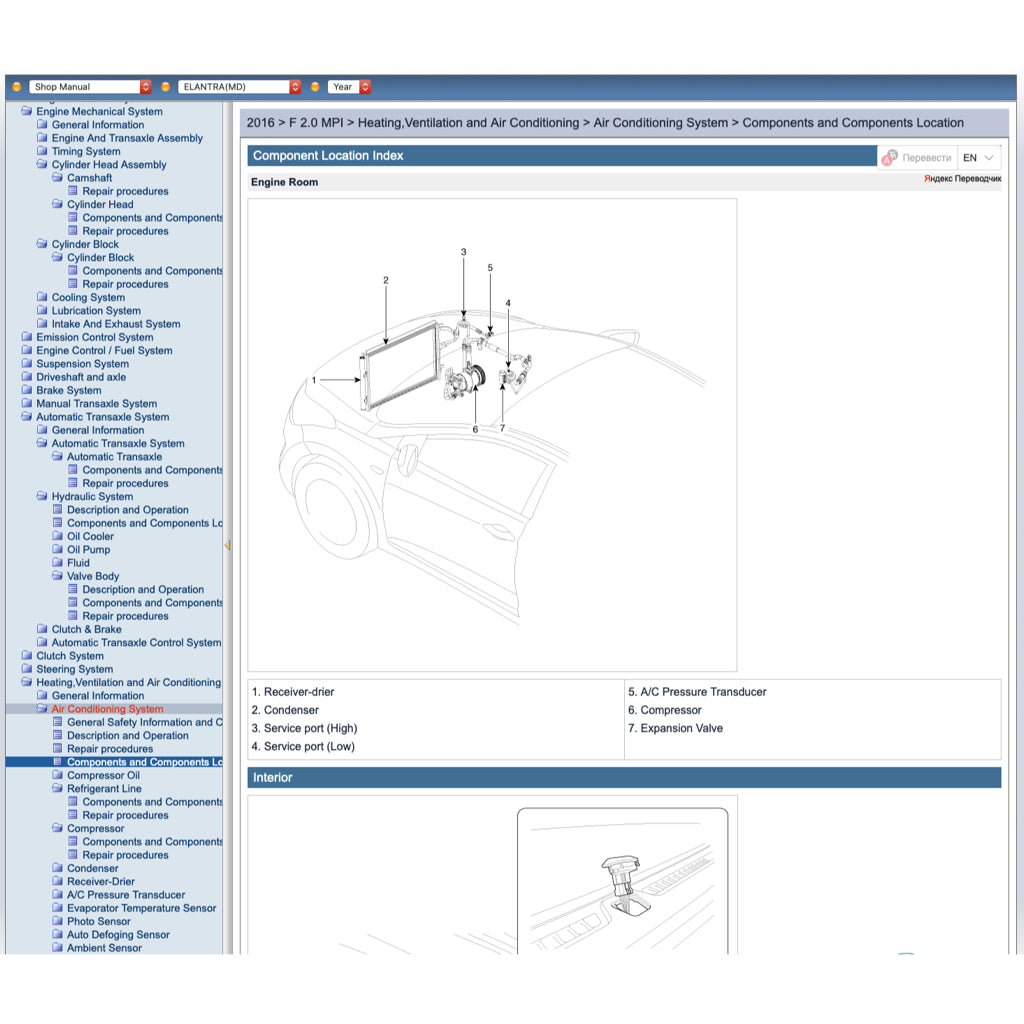Collapse the Valve Body tree branch
This screenshot has width=1024, height=1024.
click(x=58, y=576)
